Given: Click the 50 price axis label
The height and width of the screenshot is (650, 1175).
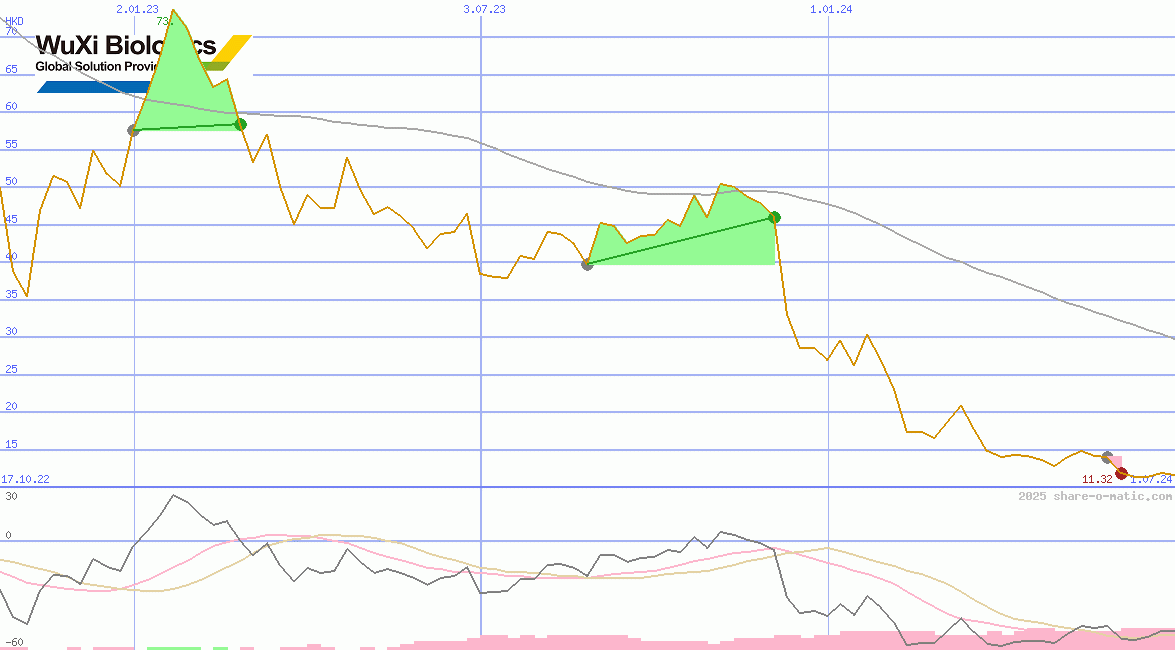Looking at the screenshot, I should pos(11,182).
